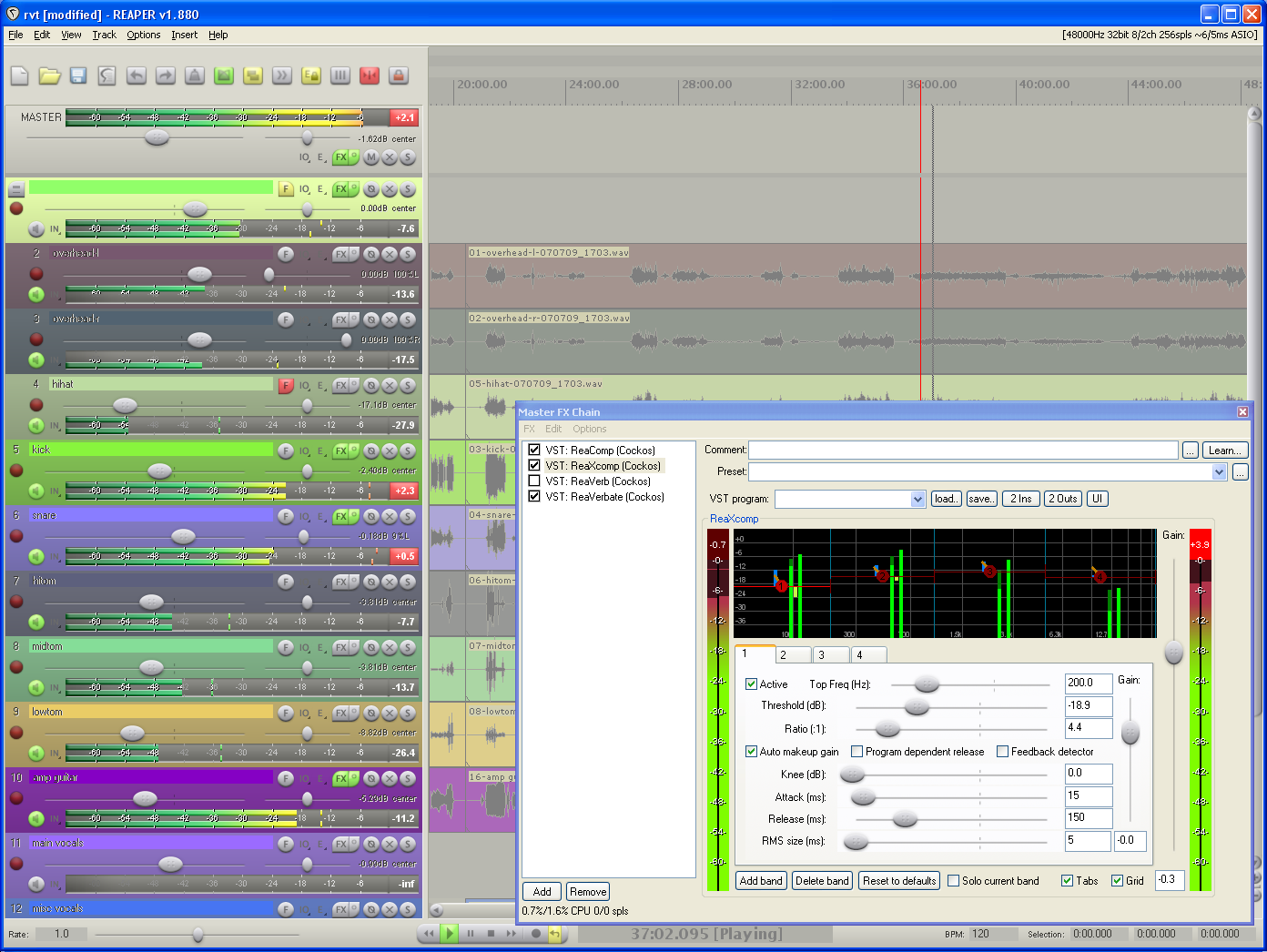Screen dimensions: 1267x952
Task: Open the Insert menu
Action: 184,35
